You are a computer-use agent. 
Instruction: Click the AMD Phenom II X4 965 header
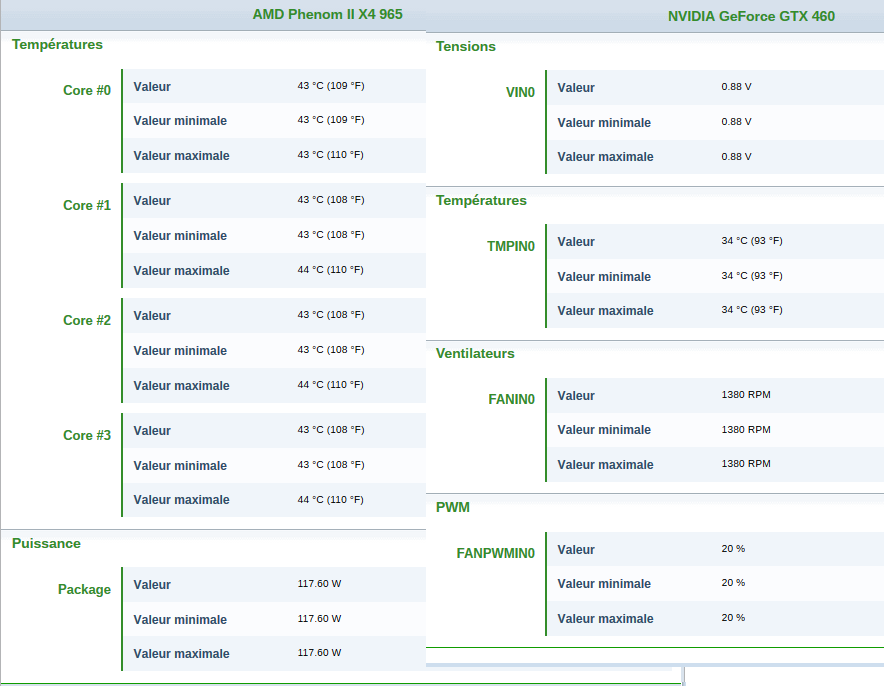[327, 15]
